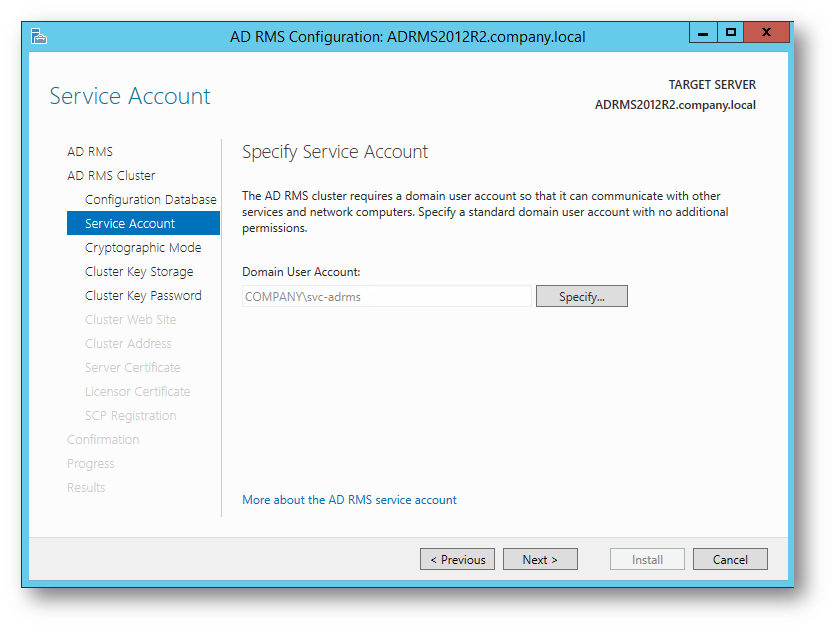Select the Cluster Key Password step
Image resolution: width=836 pixels, height=630 pixels.
[143, 295]
